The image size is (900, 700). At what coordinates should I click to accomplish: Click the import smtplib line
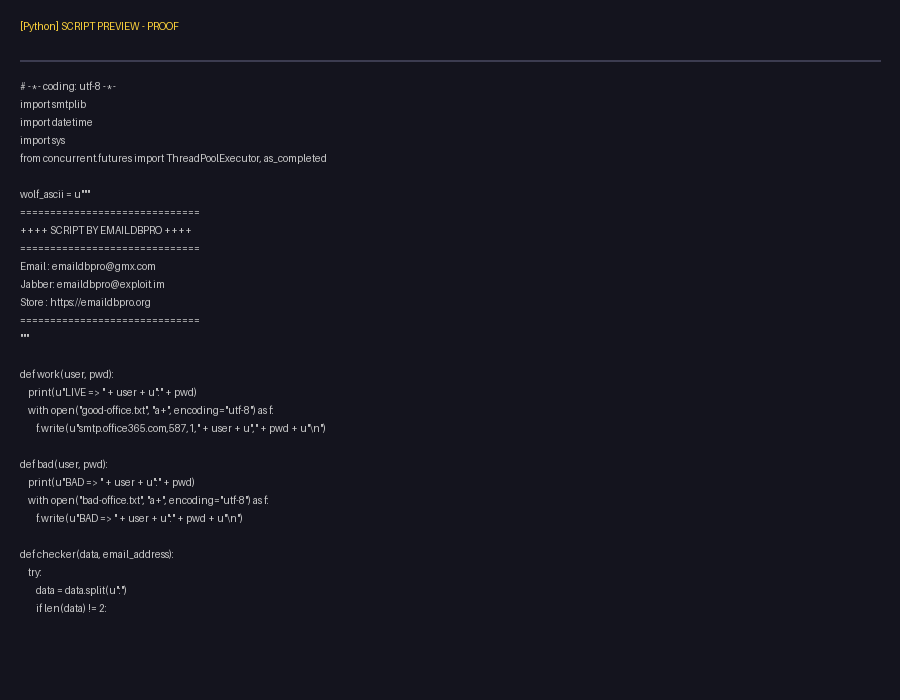point(55,104)
